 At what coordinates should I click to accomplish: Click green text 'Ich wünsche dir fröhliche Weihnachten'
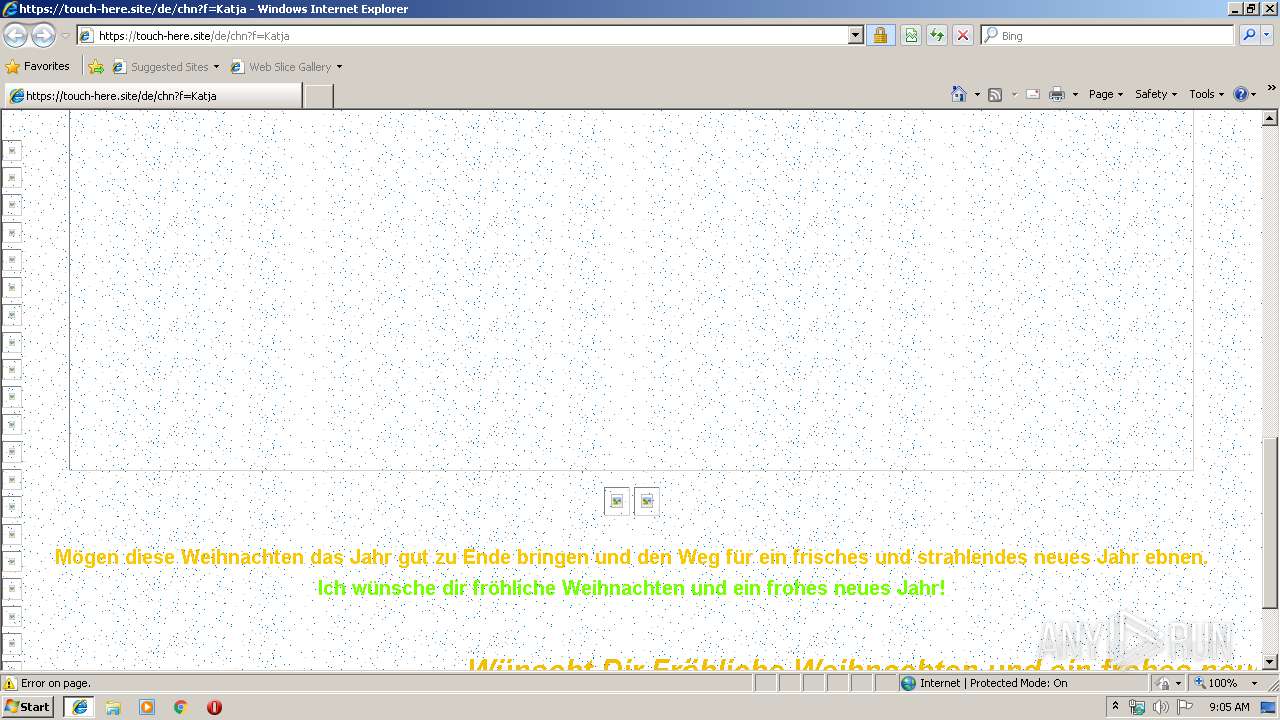point(631,588)
